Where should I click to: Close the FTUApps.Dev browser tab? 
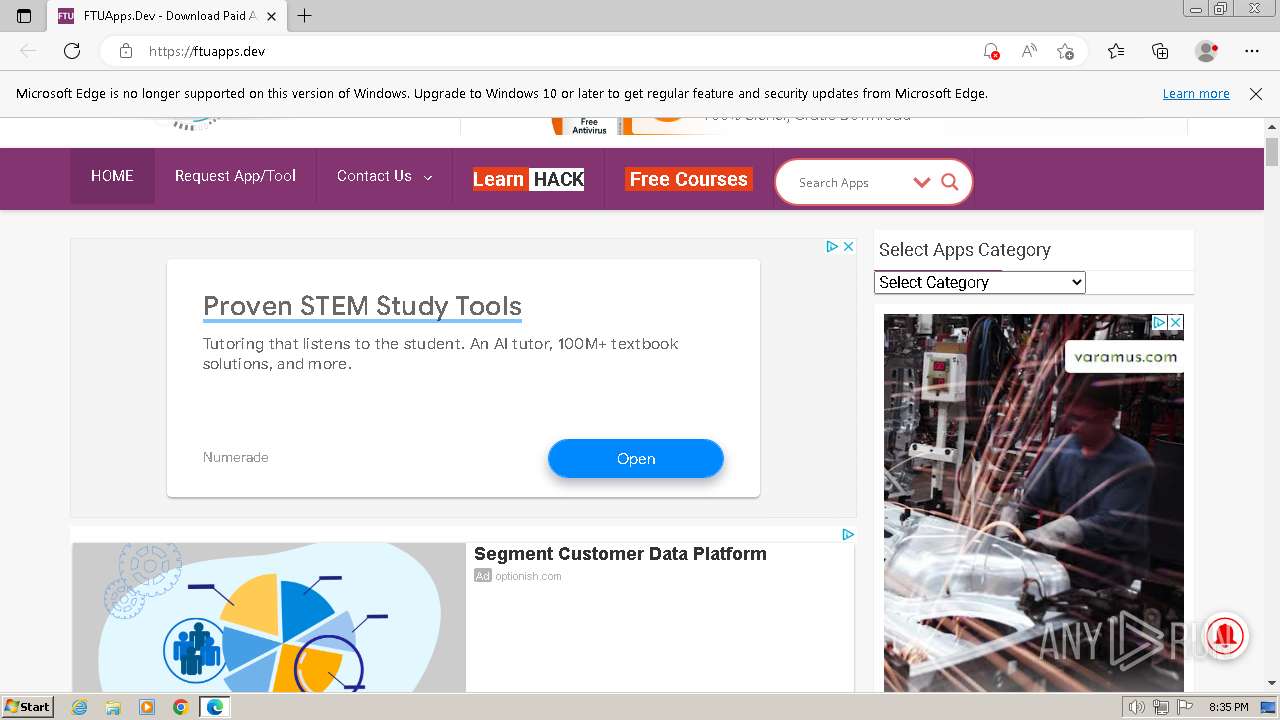(x=271, y=16)
